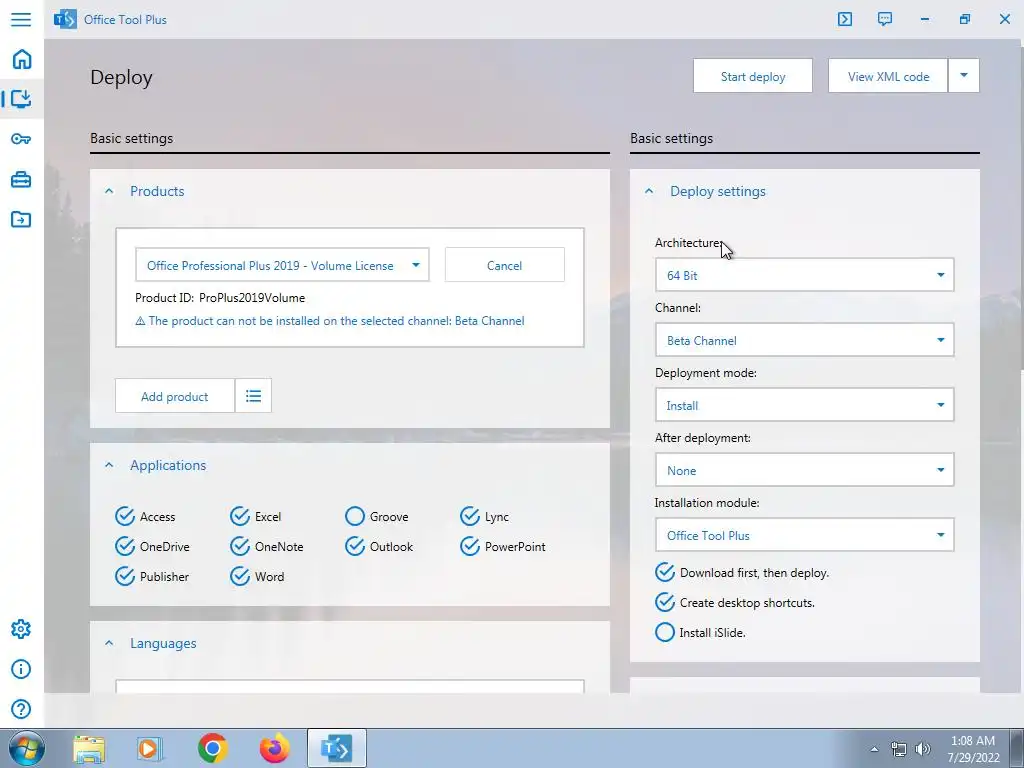The height and width of the screenshot is (768, 1024).
Task: Click the beta channel warning message
Action: pos(330,321)
